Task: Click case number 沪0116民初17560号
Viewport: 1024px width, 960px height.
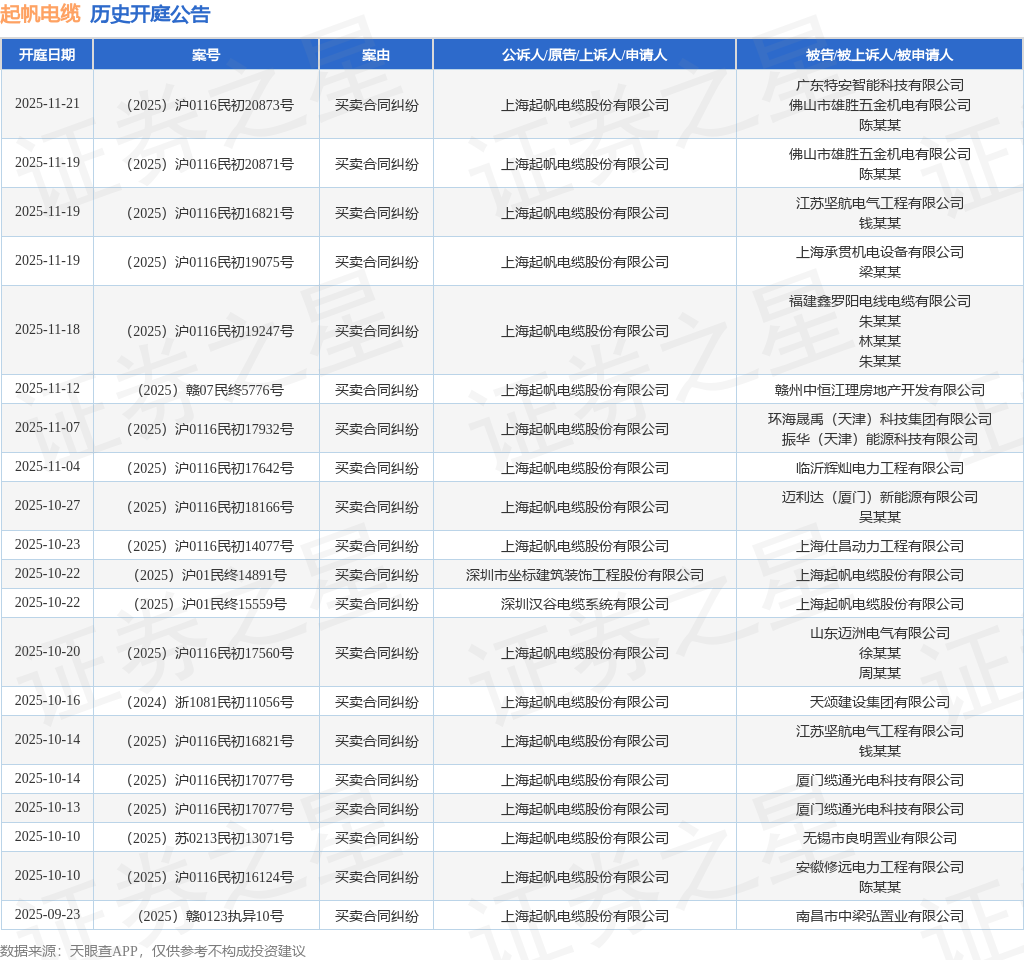Action: (x=210, y=653)
